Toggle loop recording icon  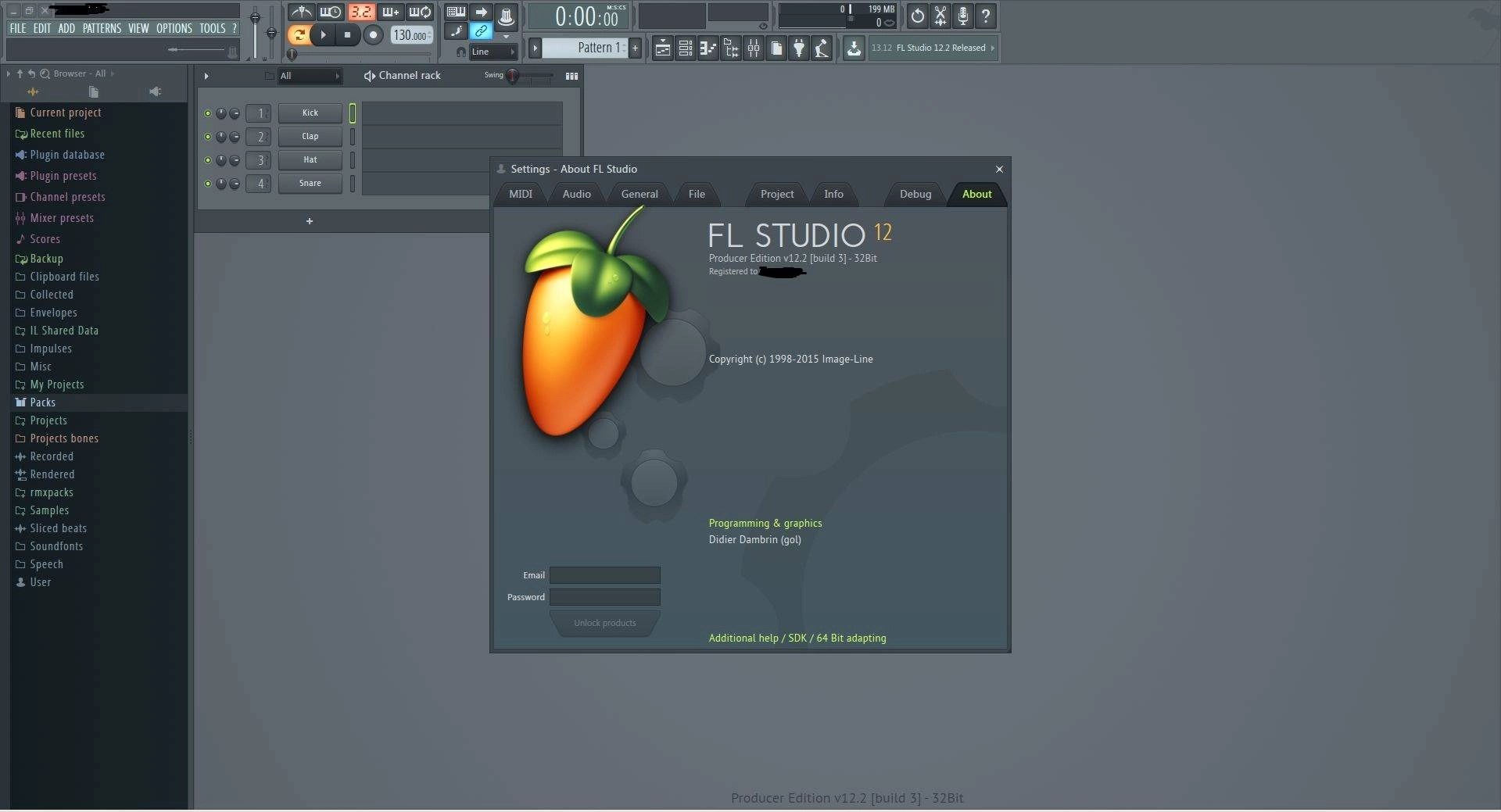click(420, 13)
